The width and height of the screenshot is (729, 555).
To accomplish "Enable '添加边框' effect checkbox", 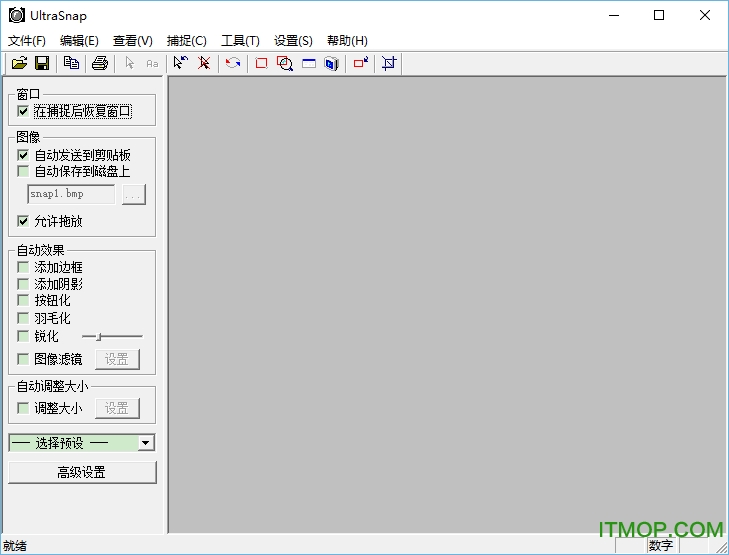I will 23,267.
